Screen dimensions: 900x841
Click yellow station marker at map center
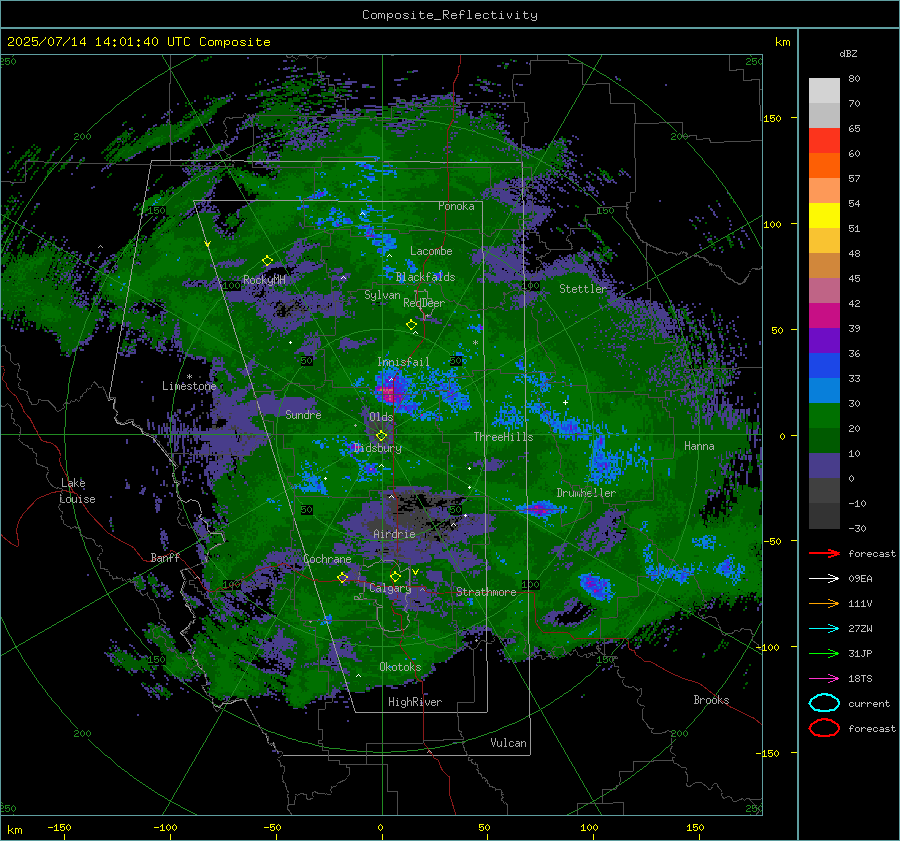click(381, 436)
